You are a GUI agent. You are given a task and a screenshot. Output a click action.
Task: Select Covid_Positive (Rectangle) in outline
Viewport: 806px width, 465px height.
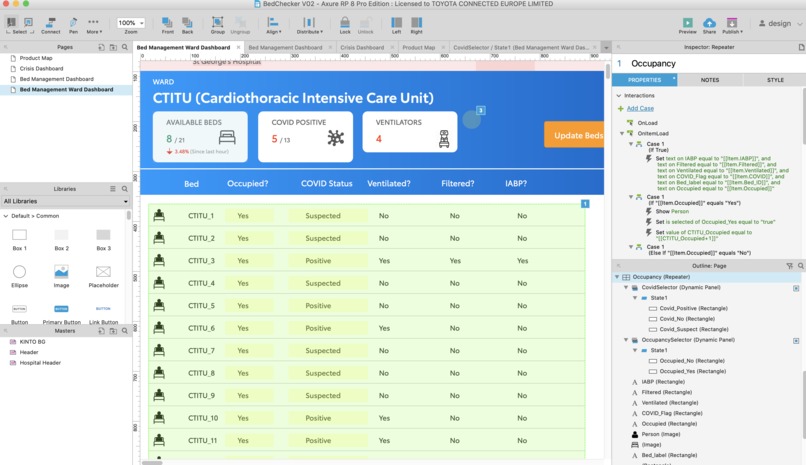tap(693, 308)
